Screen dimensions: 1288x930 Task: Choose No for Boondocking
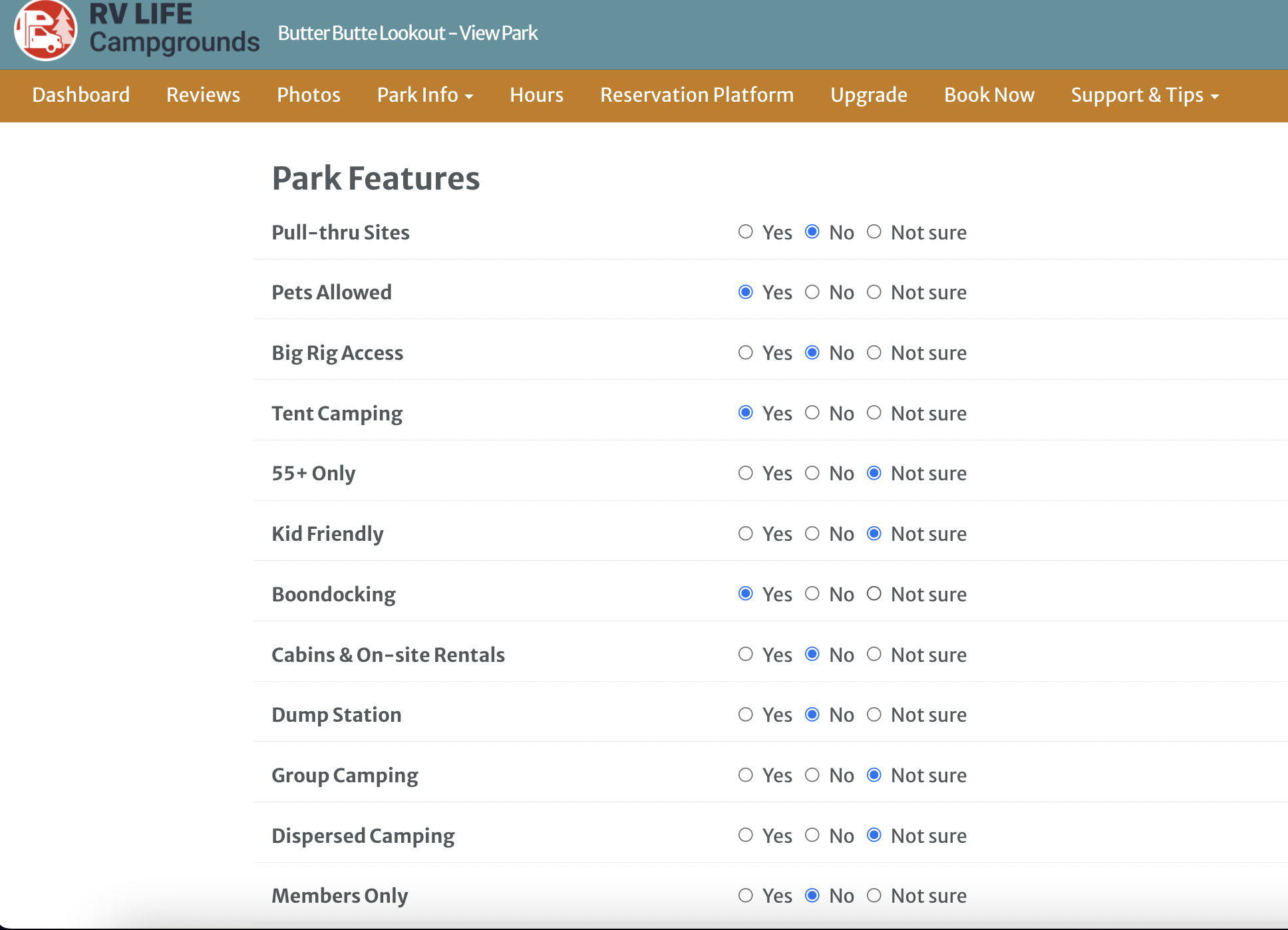[x=812, y=594]
